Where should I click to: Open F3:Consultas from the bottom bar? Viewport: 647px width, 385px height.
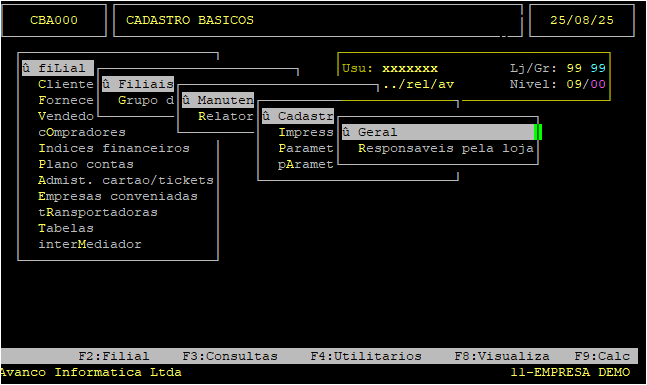coord(230,356)
